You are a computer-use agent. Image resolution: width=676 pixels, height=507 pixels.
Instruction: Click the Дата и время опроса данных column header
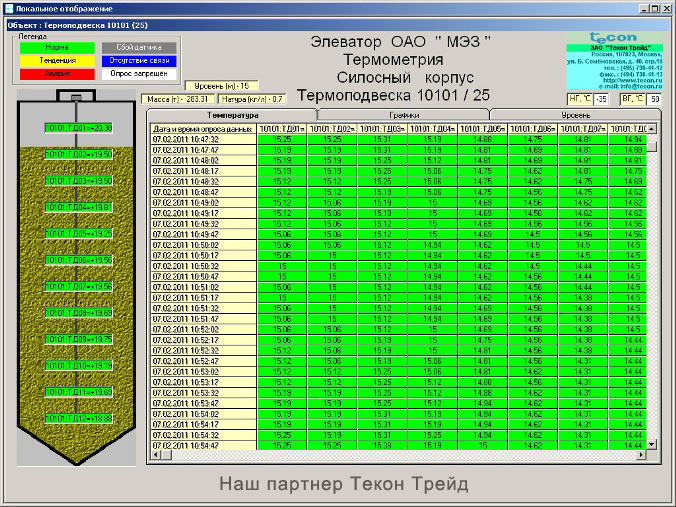tap(203, 128)
